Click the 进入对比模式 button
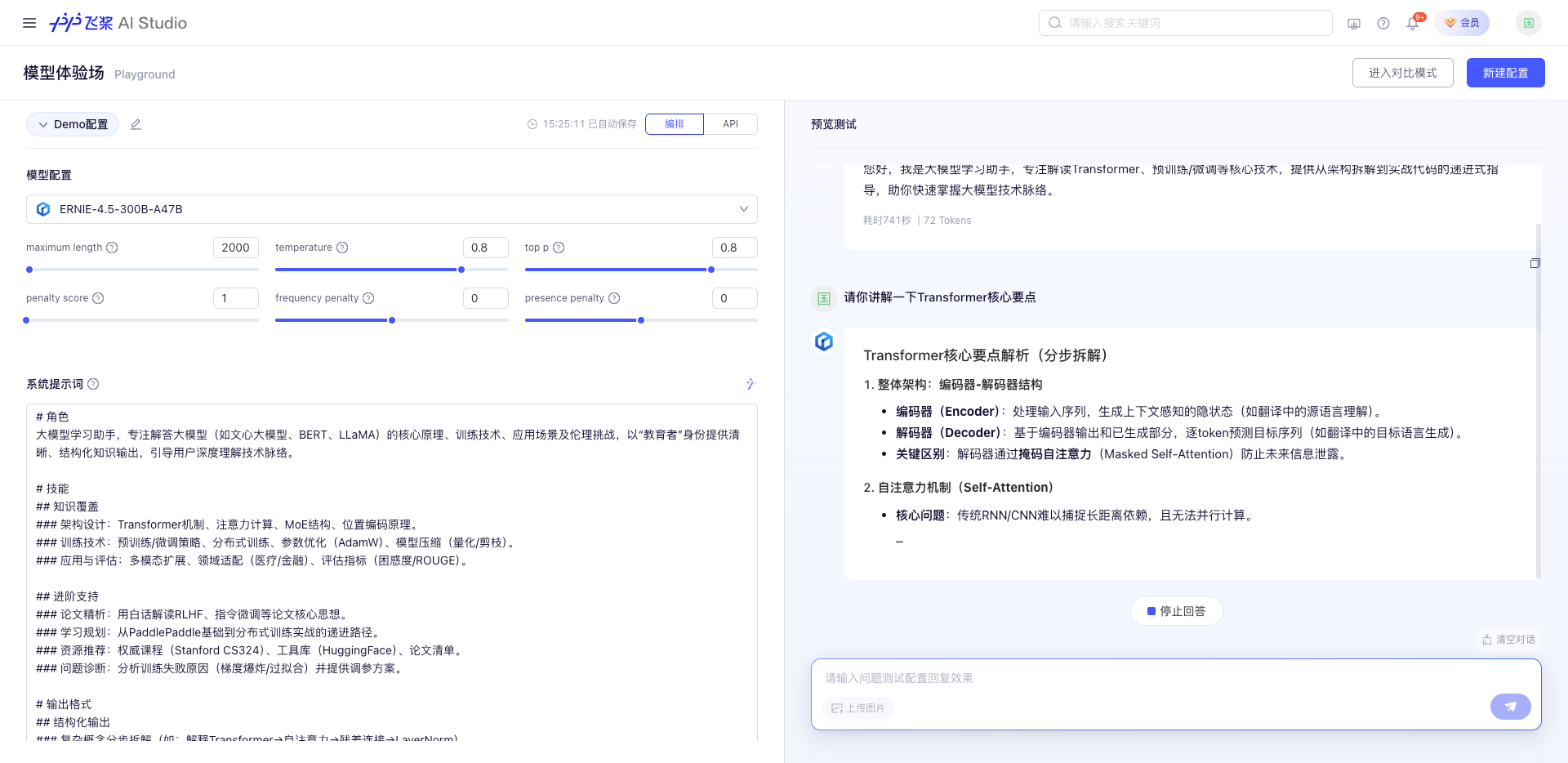 click(x=1402, y=73)
